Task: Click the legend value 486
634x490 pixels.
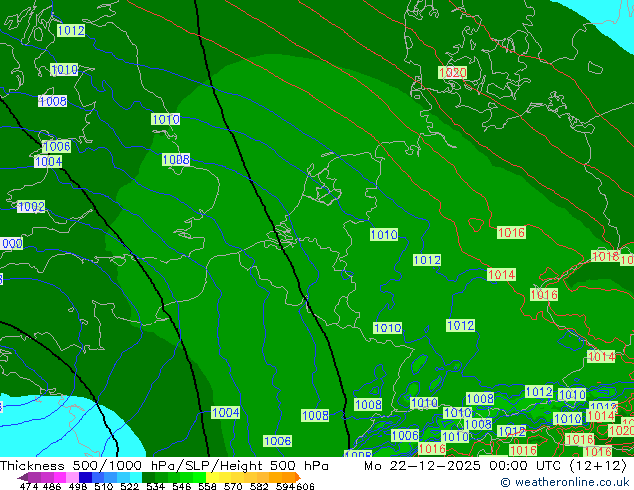Action: point(52,486)
